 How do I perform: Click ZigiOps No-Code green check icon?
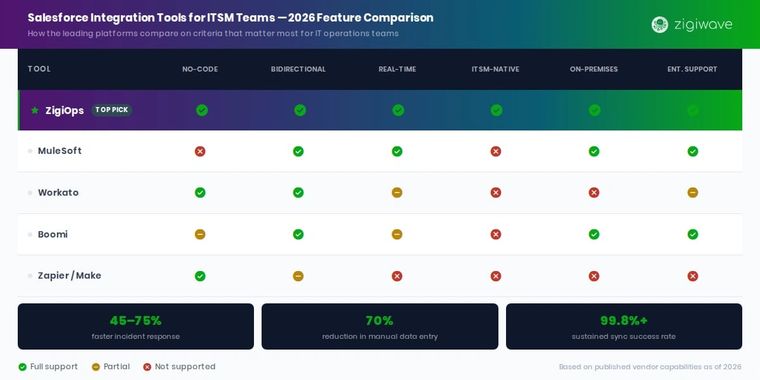pyautogui.click(x=202, y=111)
